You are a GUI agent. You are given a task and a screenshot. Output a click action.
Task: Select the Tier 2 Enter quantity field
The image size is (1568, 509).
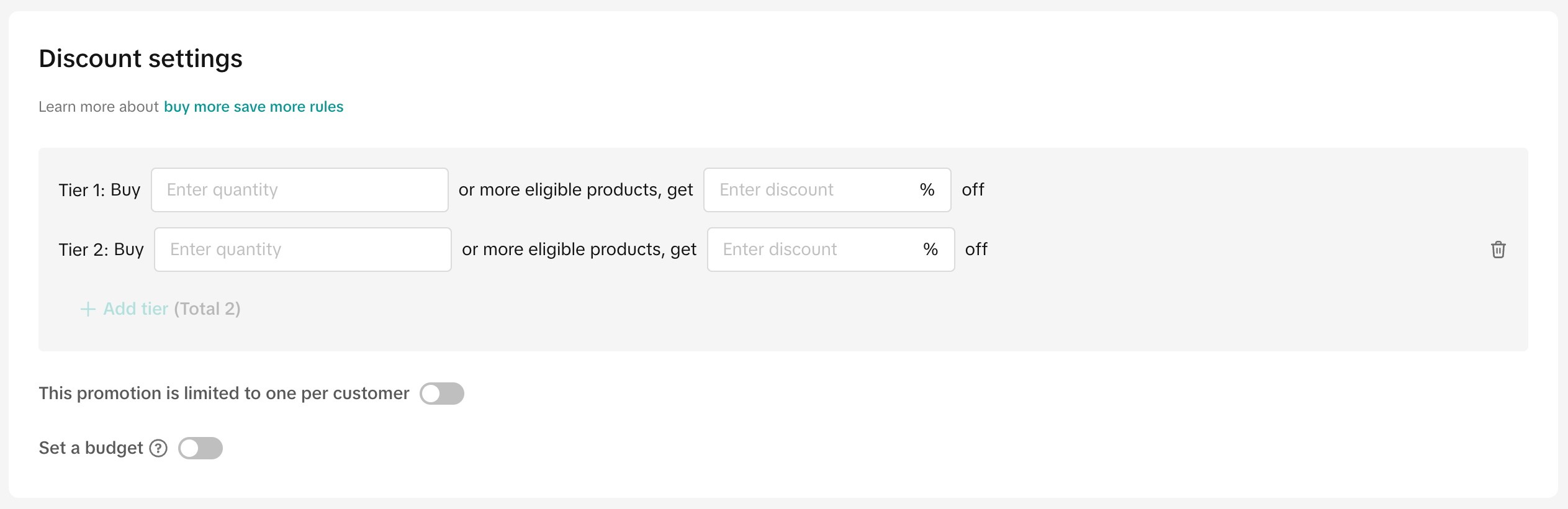click(x=302, y=250)
